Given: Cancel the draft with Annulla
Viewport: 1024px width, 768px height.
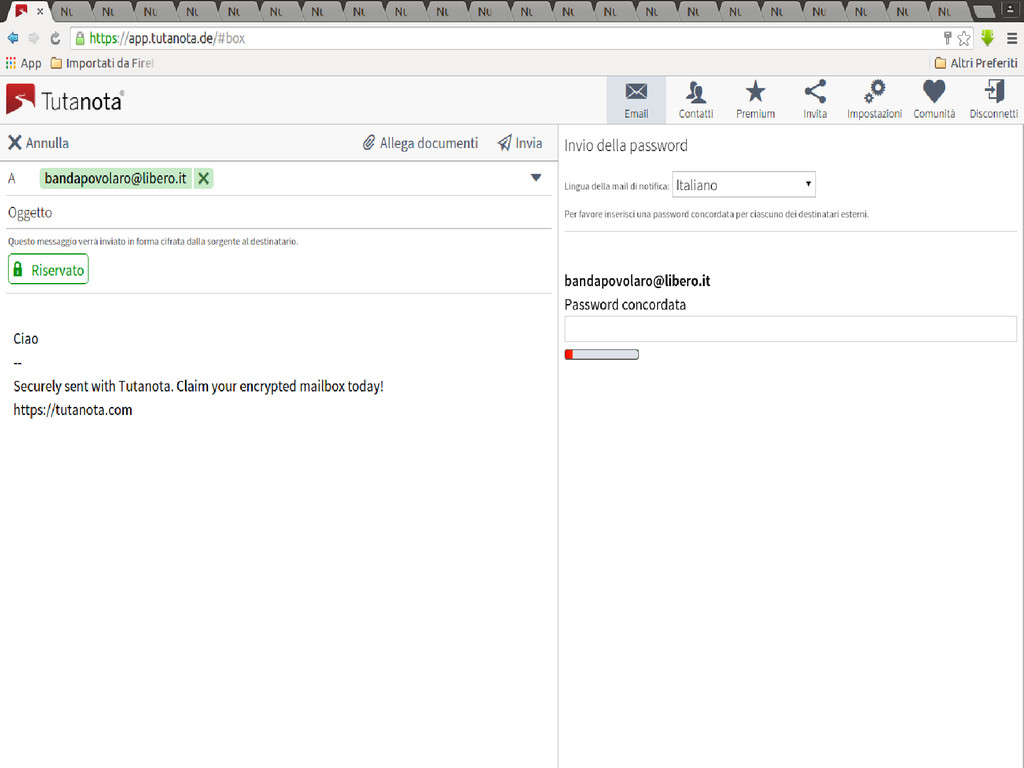Looking at the screenshot, I should 39,143.
